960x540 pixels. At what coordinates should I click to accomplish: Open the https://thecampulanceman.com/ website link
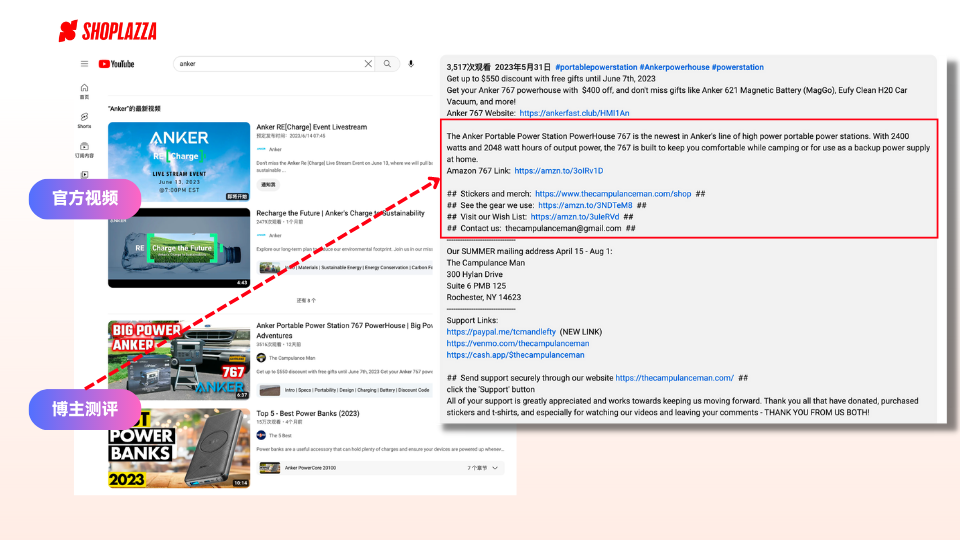[675, 378]
